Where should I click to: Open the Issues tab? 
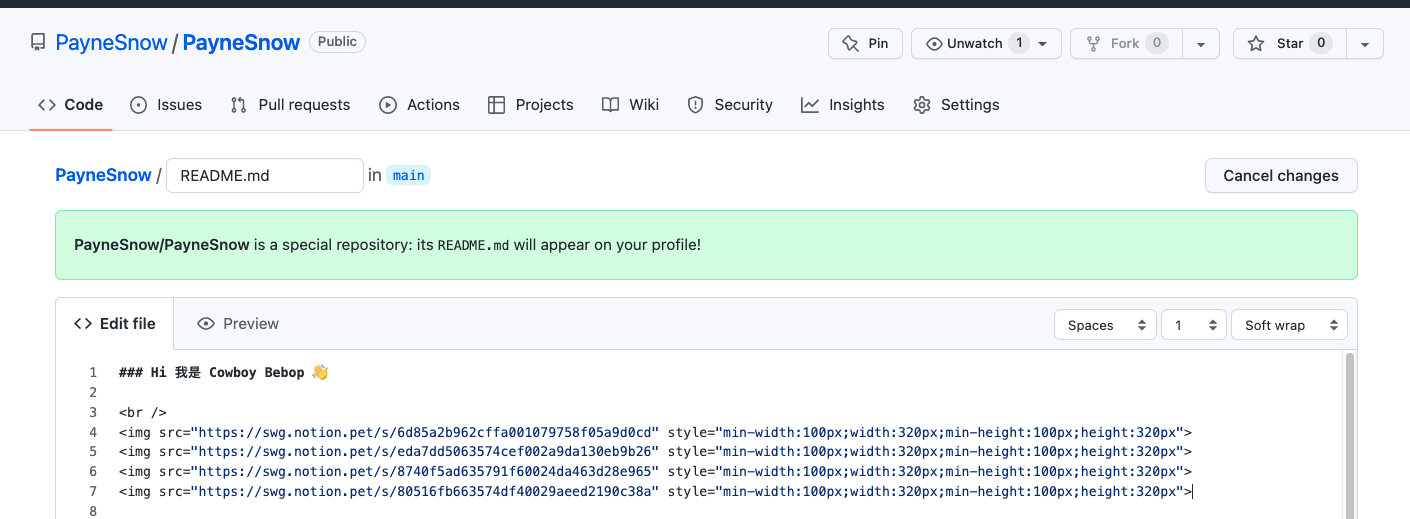(x=166, y=105)
